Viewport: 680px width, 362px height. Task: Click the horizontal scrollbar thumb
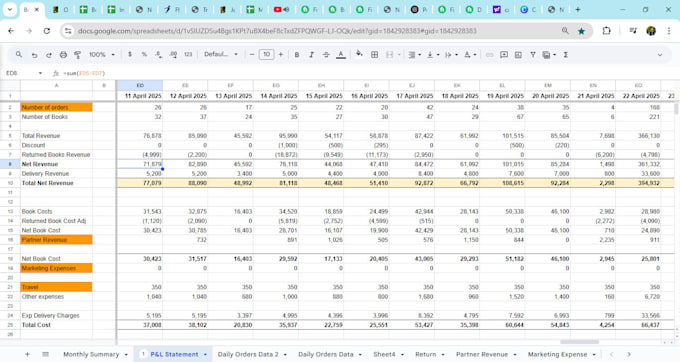(x=579, y=342)
